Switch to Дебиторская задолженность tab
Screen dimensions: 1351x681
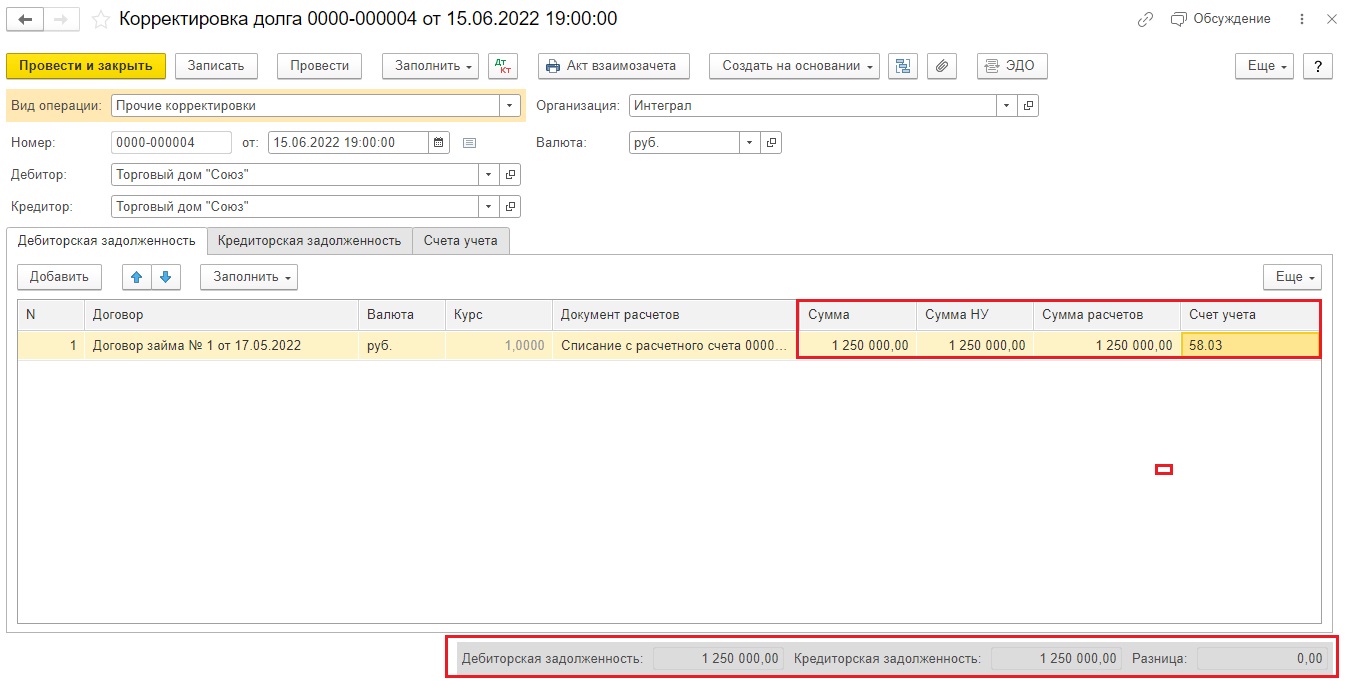[106, 241]
